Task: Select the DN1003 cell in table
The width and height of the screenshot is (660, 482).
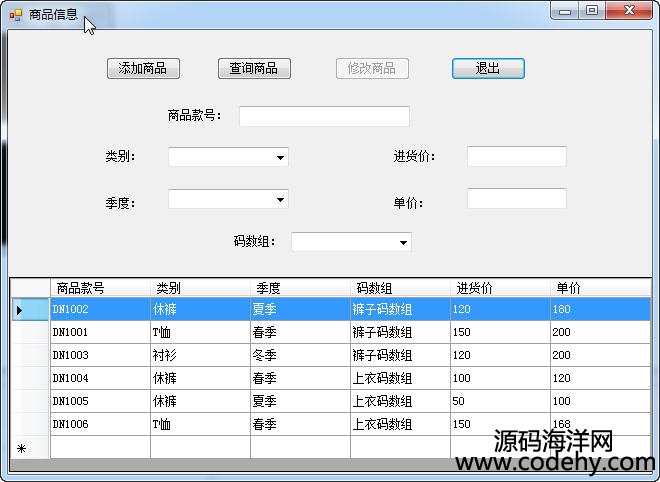Action: point(100,355)
